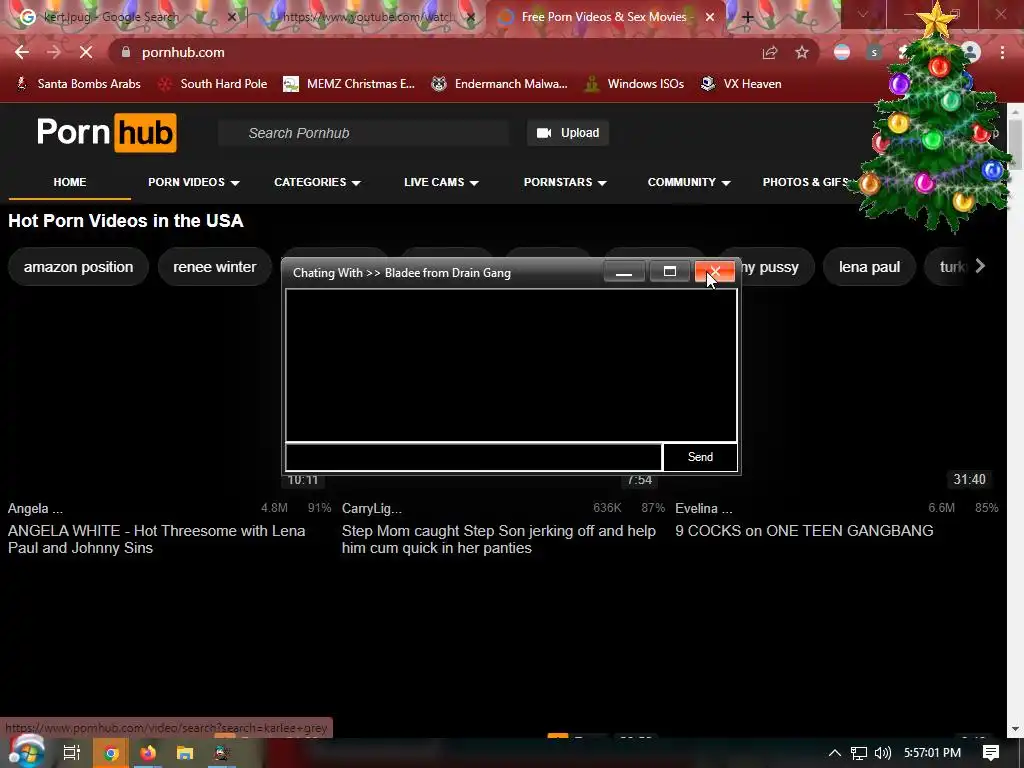This screenshot has height=768, width=1024.
Task: Click the 'S' extension icon in toolbar
Action: click(x=874, y=52)
